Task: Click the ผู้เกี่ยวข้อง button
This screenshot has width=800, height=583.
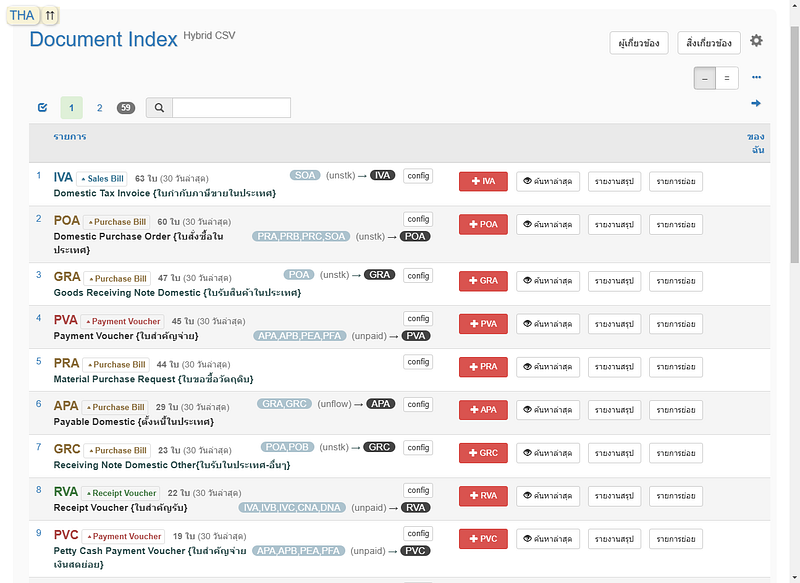Action: (638, 43)
